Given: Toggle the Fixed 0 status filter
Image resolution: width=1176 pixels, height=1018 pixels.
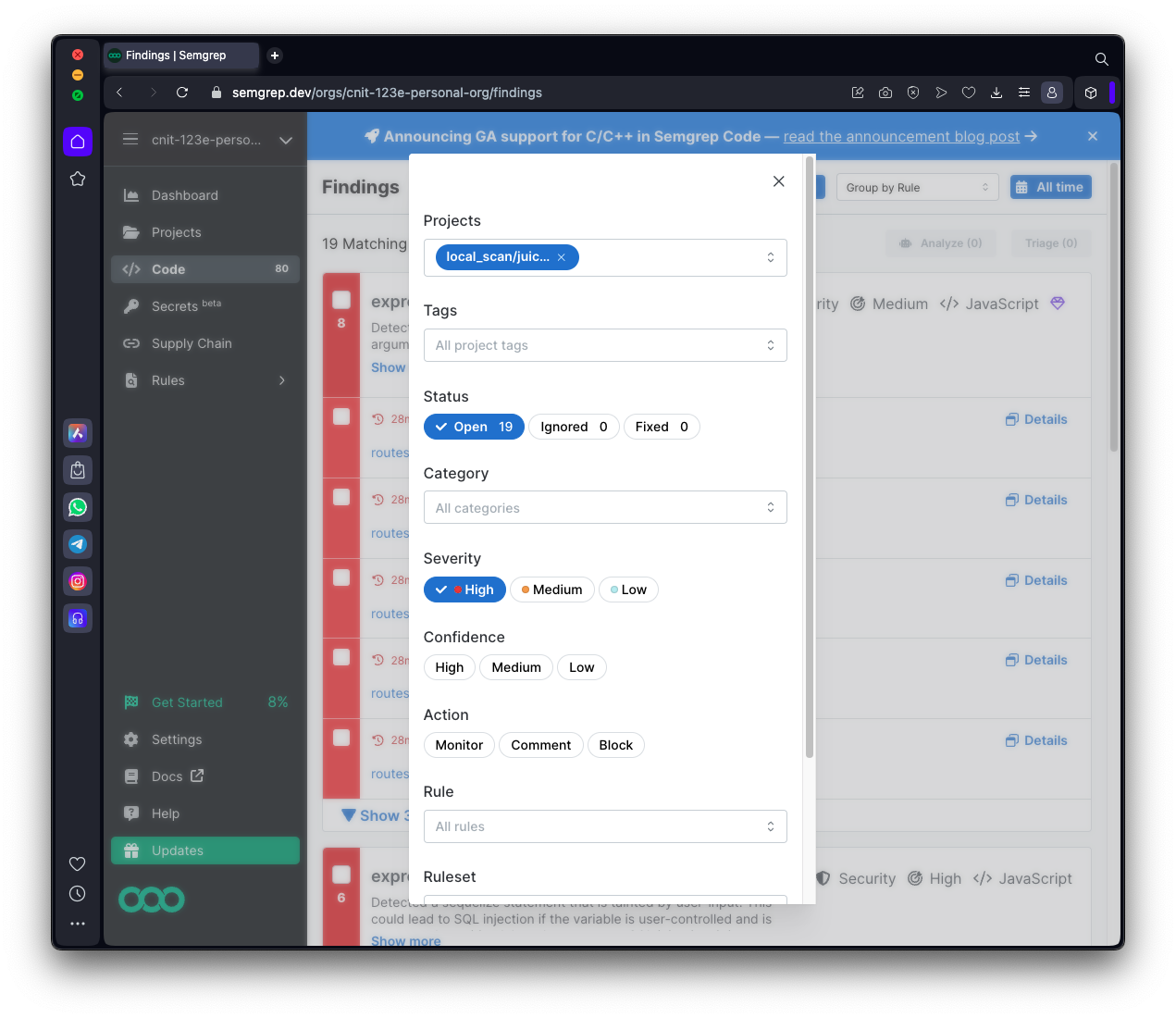Looking at the screenshot, I should [x=662, y=427].
